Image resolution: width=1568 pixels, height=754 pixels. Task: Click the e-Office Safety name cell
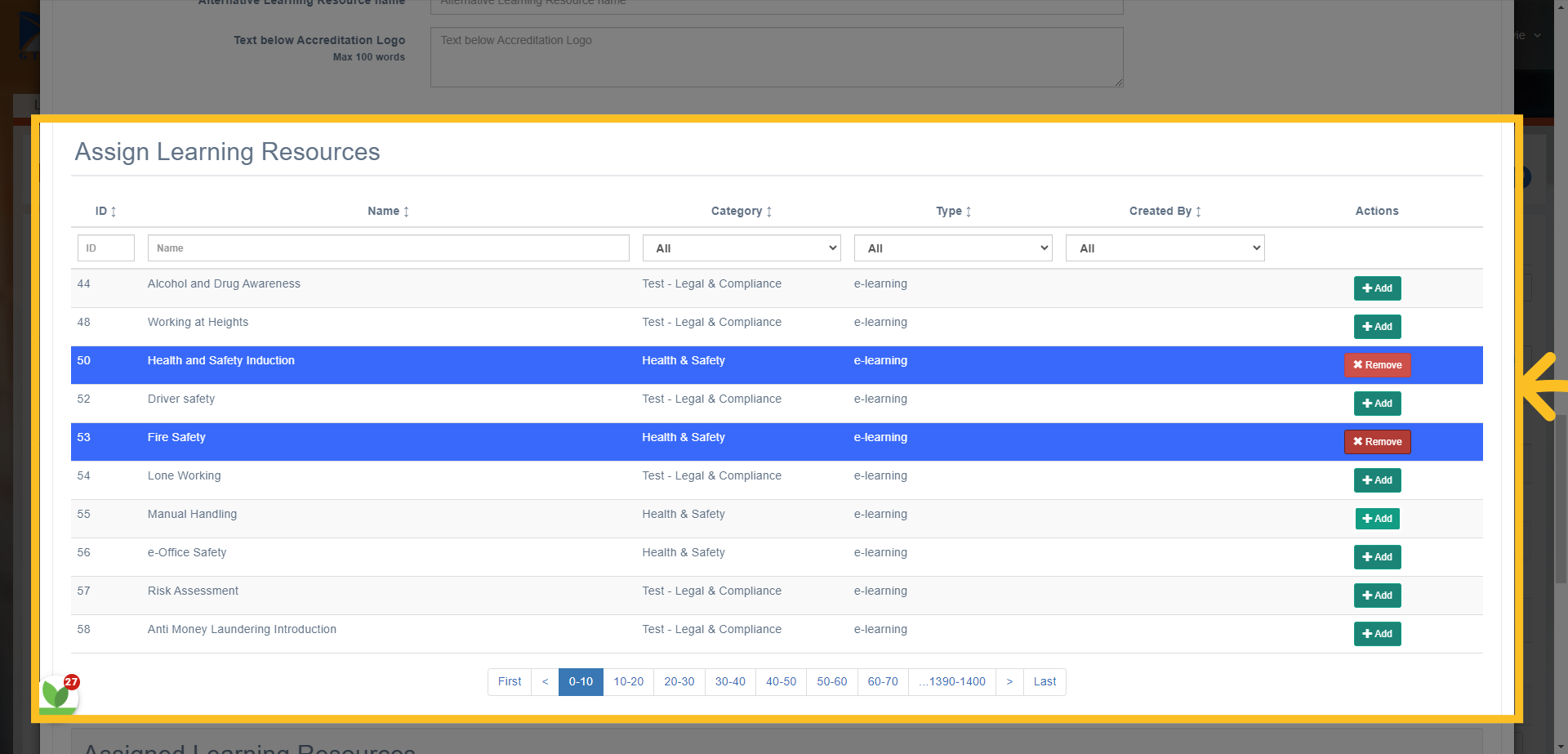[187, 553]
